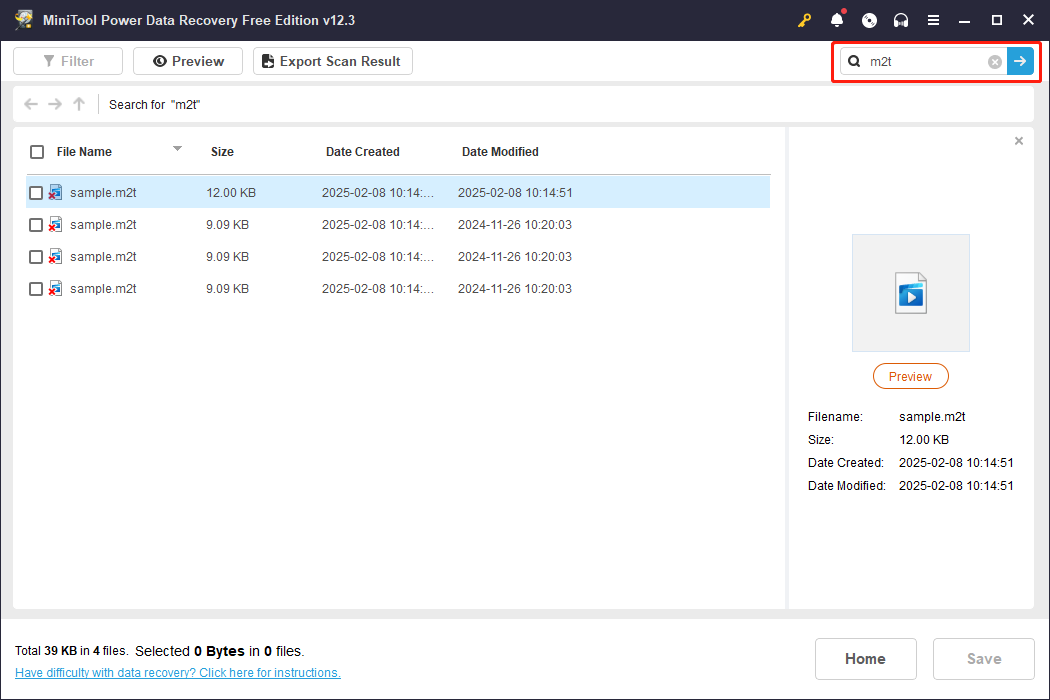Click the Export Scan Result button
Viewport: 1050px width, 700px height.
pyautogui.click(x=332, y=61)
